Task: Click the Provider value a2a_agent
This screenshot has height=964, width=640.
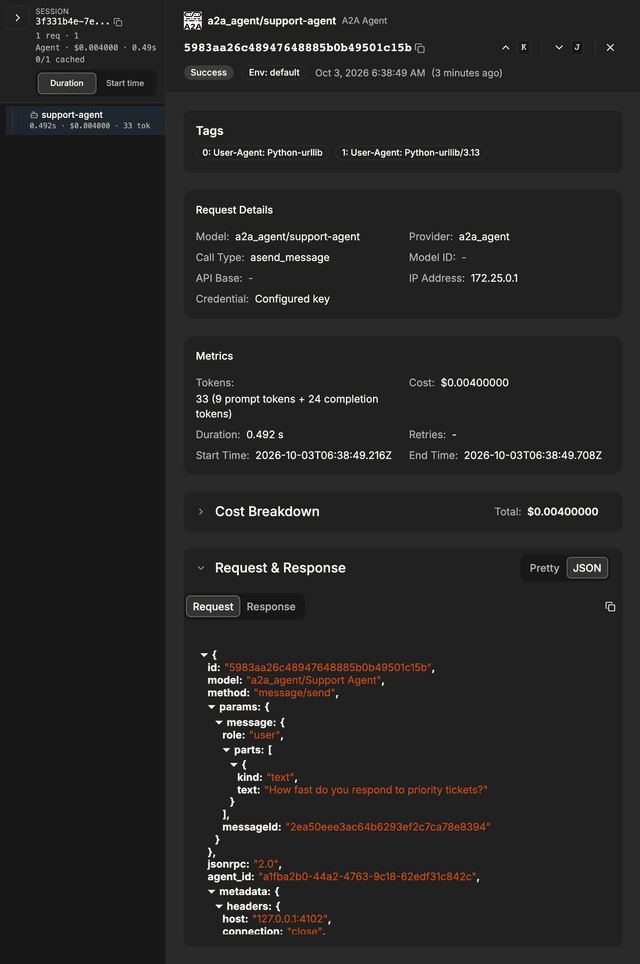Action: [484, 237]
